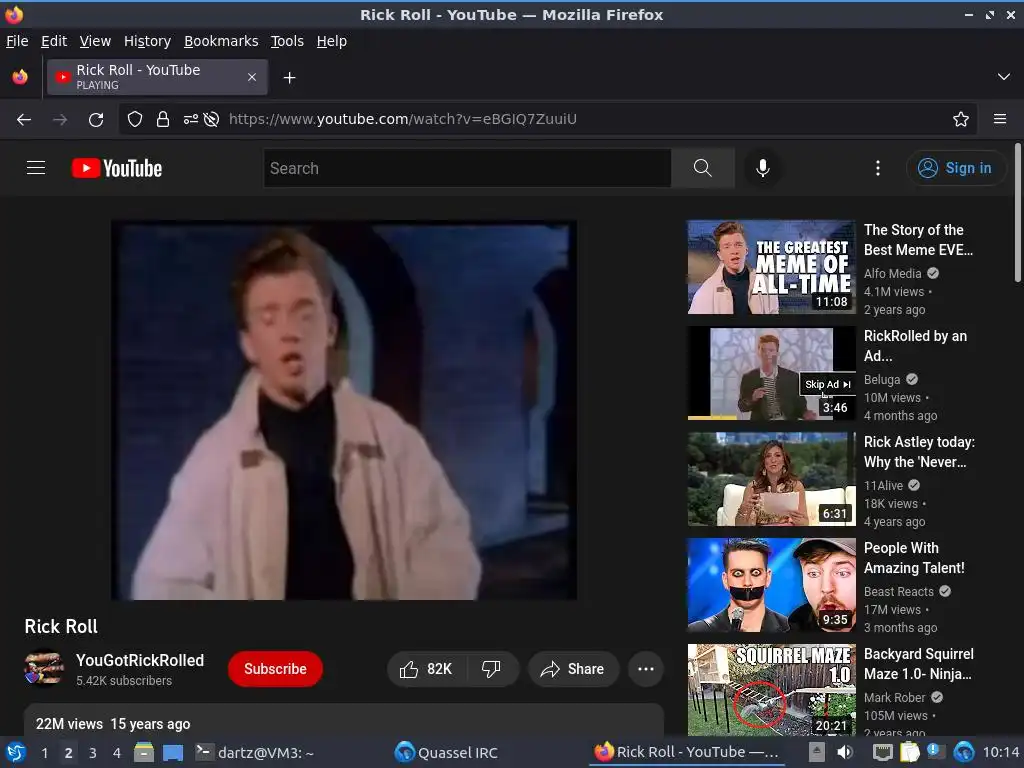Expand the removable media eject tray icon
The width and height of the screenshot is (1024, 768).
[816, 752]
